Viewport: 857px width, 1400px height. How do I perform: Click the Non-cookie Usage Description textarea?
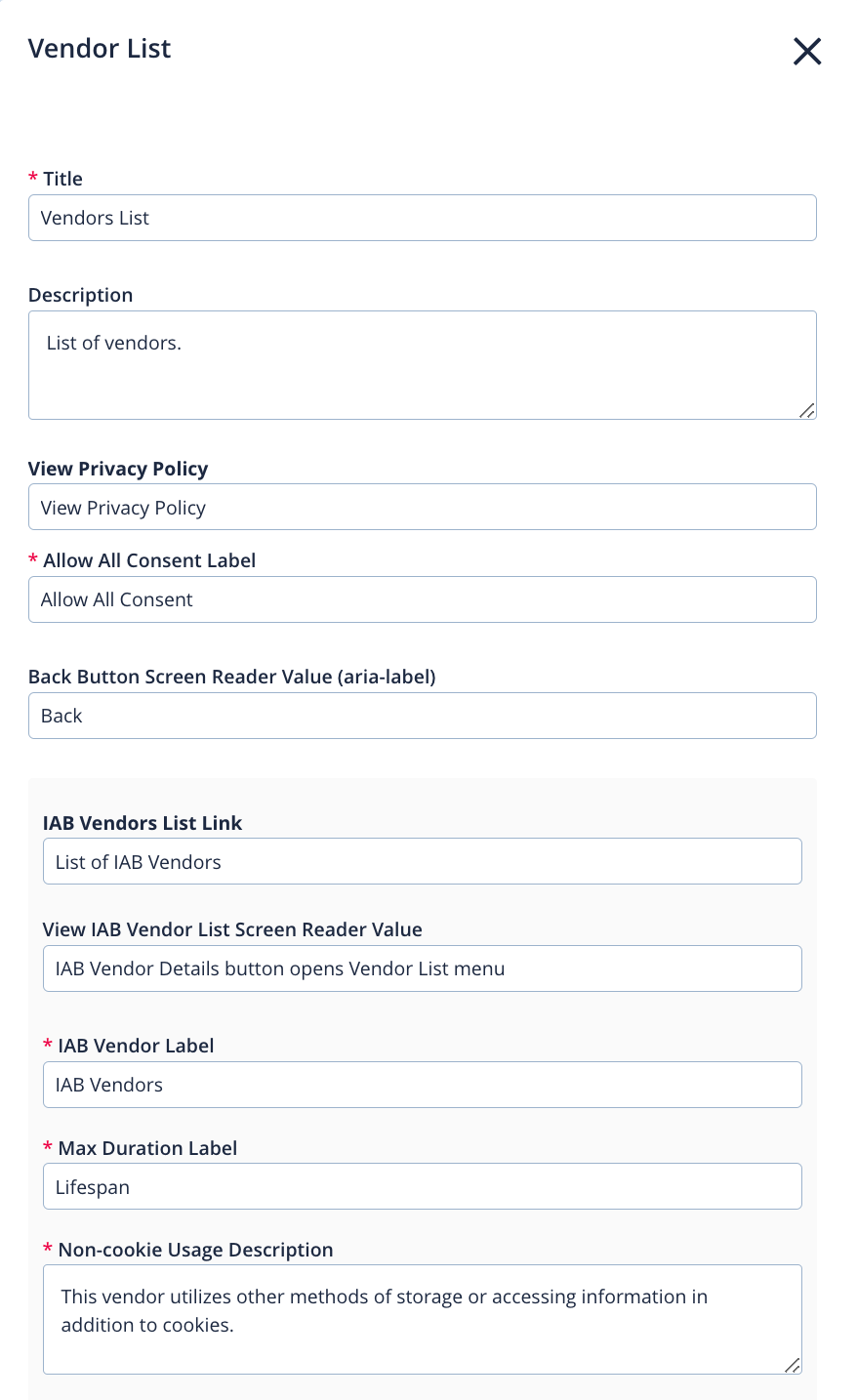422,1318
